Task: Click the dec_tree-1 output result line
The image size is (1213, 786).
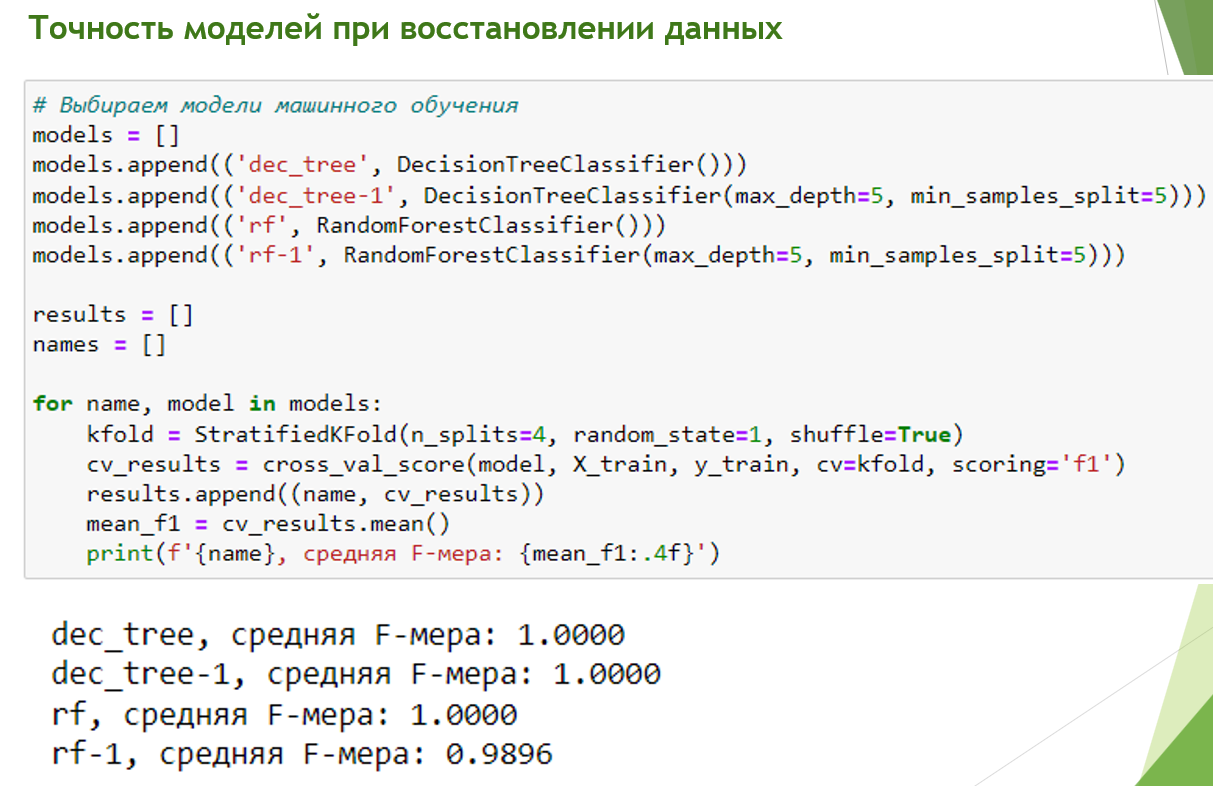Action: (x=355, y=674)
